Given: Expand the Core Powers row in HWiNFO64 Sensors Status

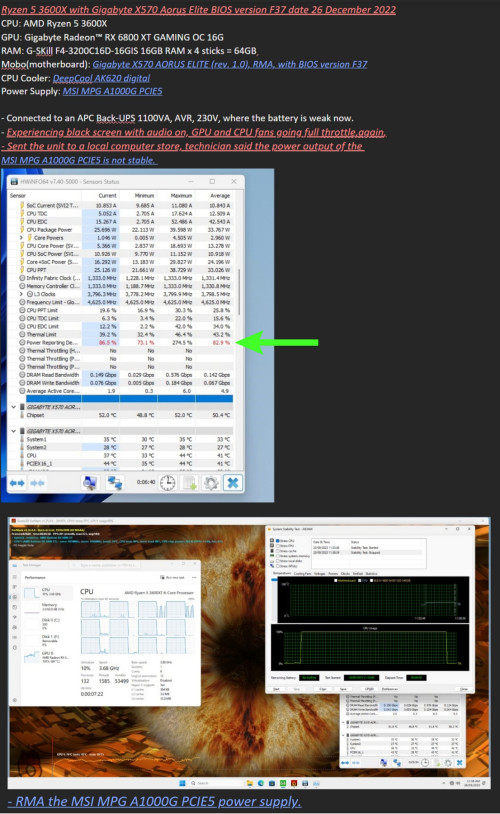Looking at the screenshot, I should [21, 238].
